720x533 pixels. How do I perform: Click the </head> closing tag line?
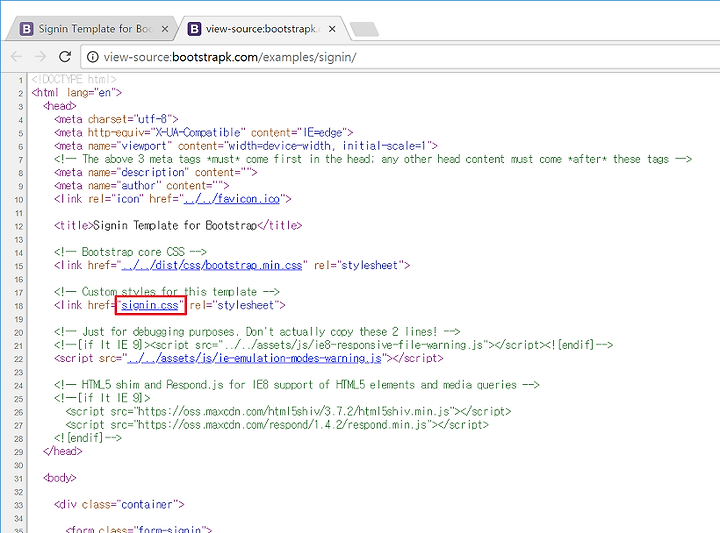click(62, 451)
